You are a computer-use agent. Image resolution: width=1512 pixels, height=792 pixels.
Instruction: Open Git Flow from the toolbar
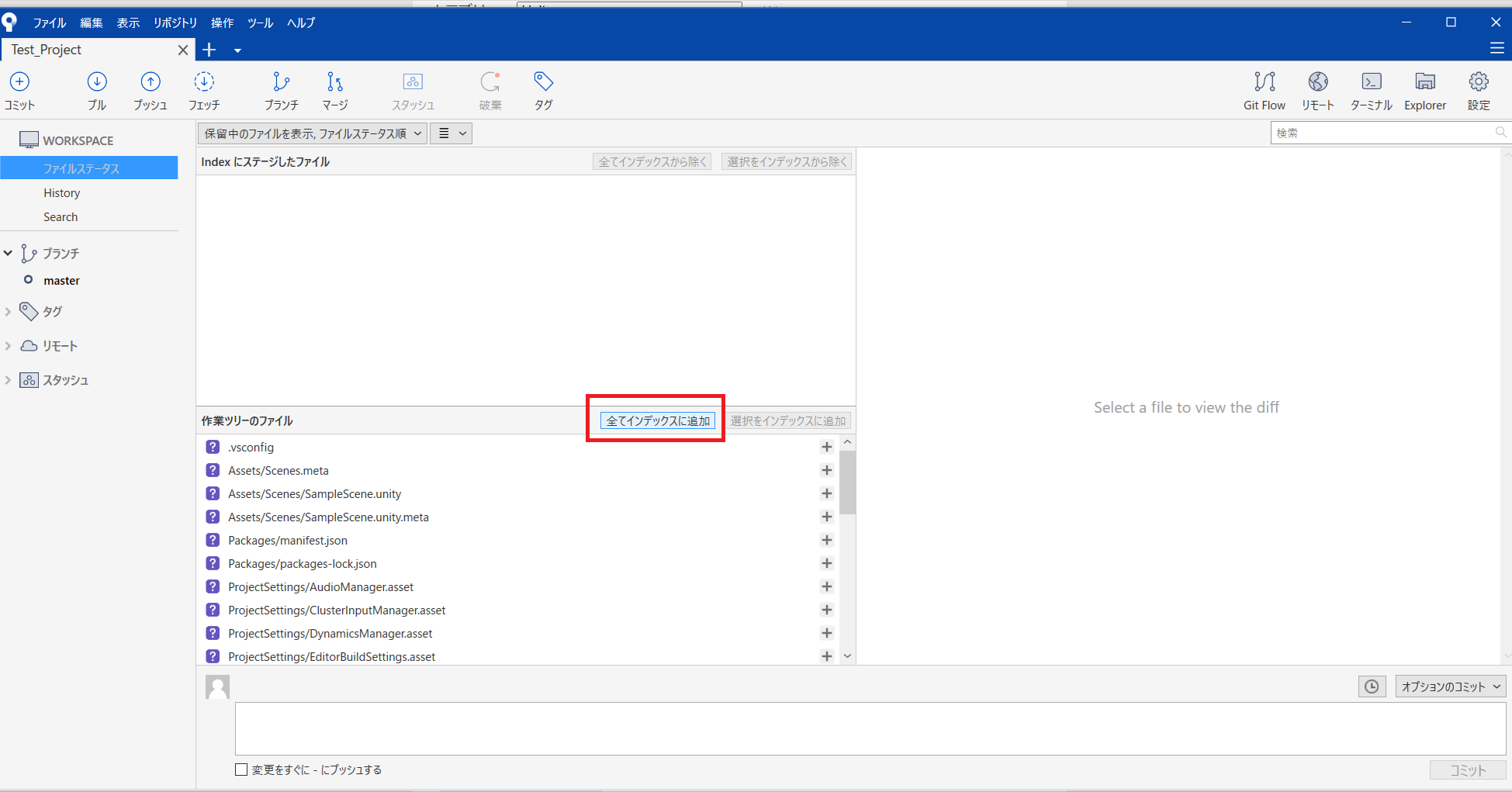coord(1265,90)
